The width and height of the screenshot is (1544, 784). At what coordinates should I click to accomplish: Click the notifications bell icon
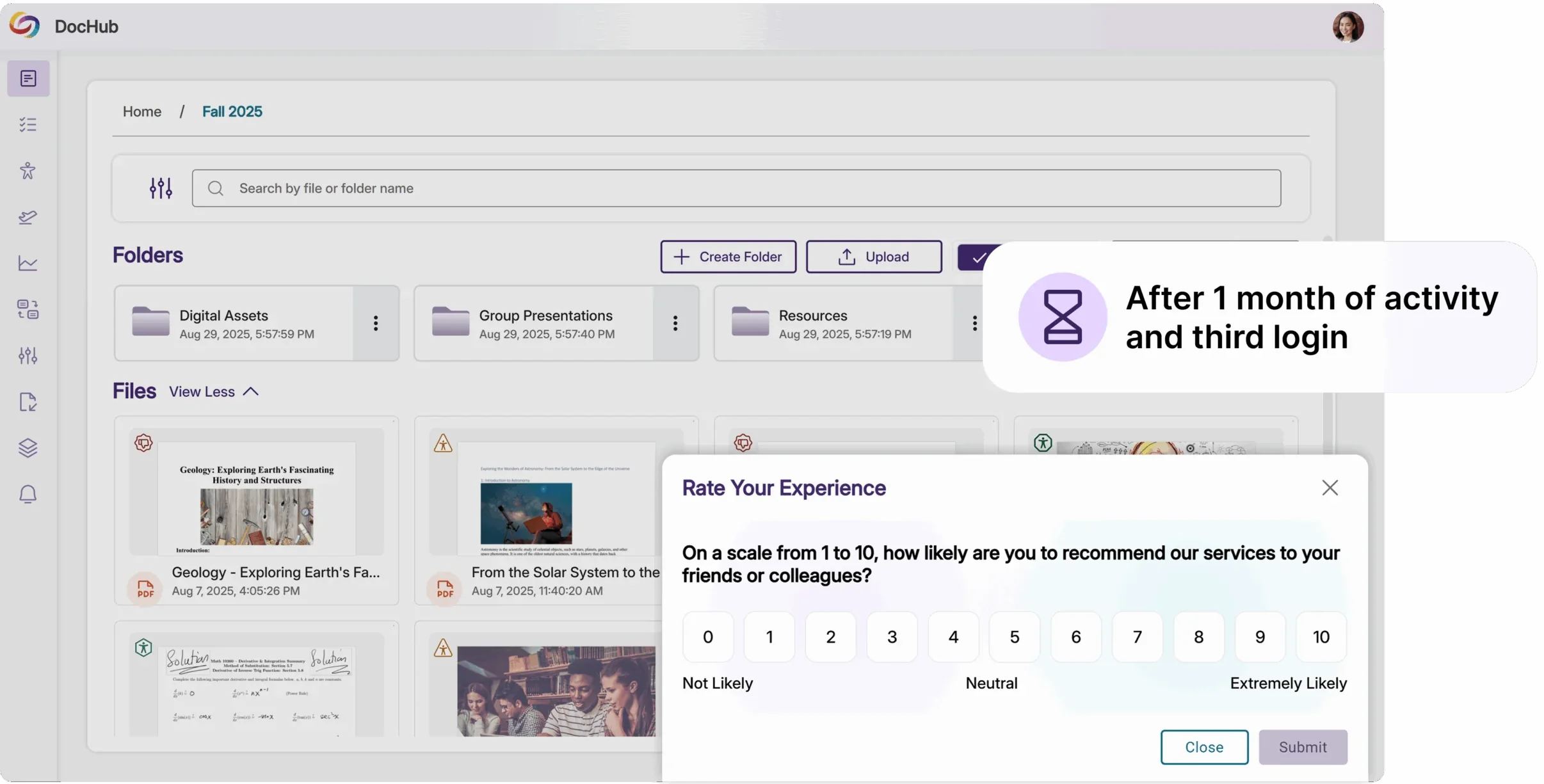pyautogui.click(x=28, y=494)
